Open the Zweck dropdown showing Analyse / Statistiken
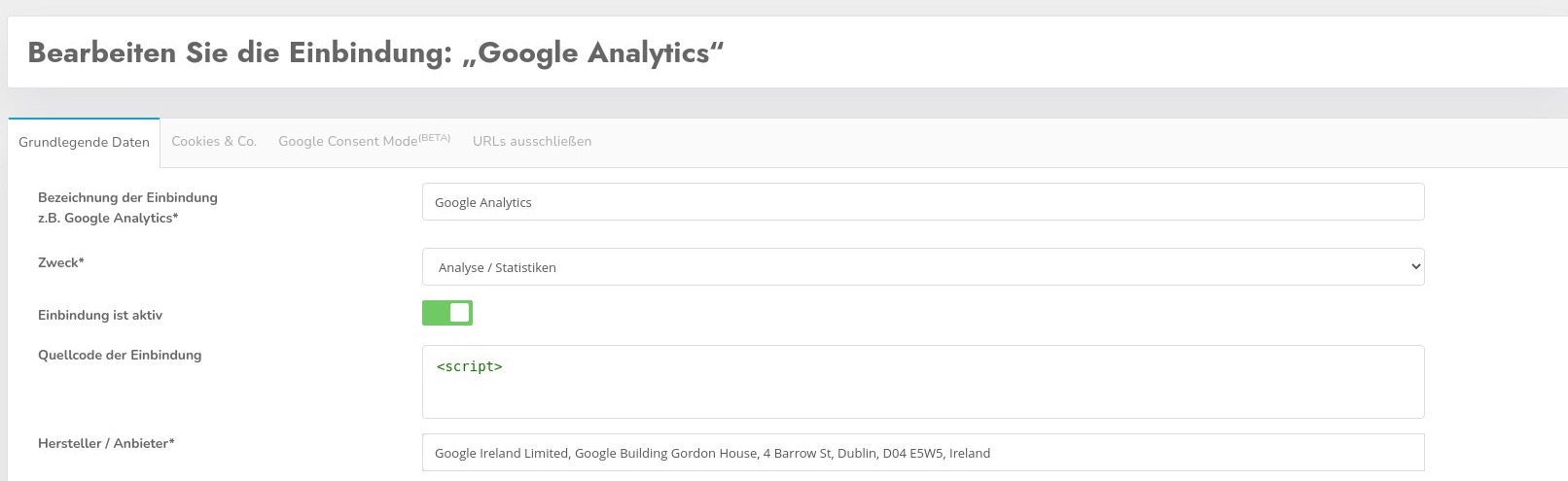This screenshot has height=481, width=1568. tap(922, 267)
